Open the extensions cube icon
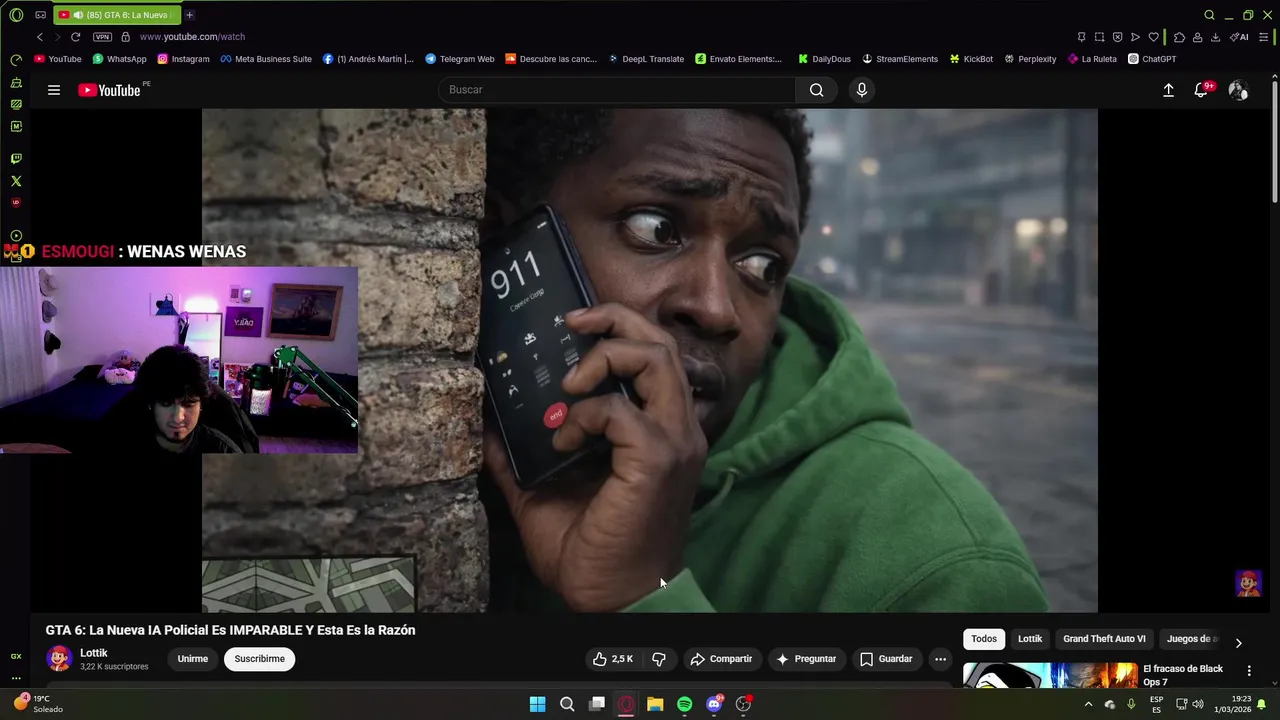This screenshot has height=720, width=1280. pyautogui.click(x=1179, y=37)
